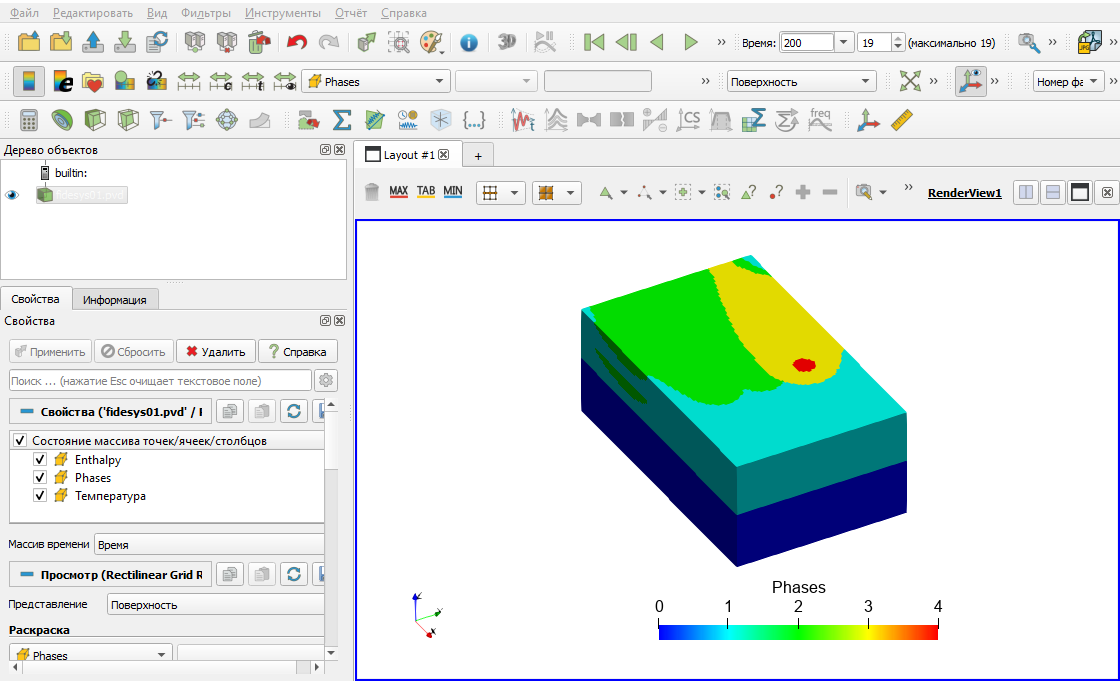Screen dimensions: 1120x681
Task: Click the TAB button in view toolbar
Action: pyautogui.click(x=426, y=192)
